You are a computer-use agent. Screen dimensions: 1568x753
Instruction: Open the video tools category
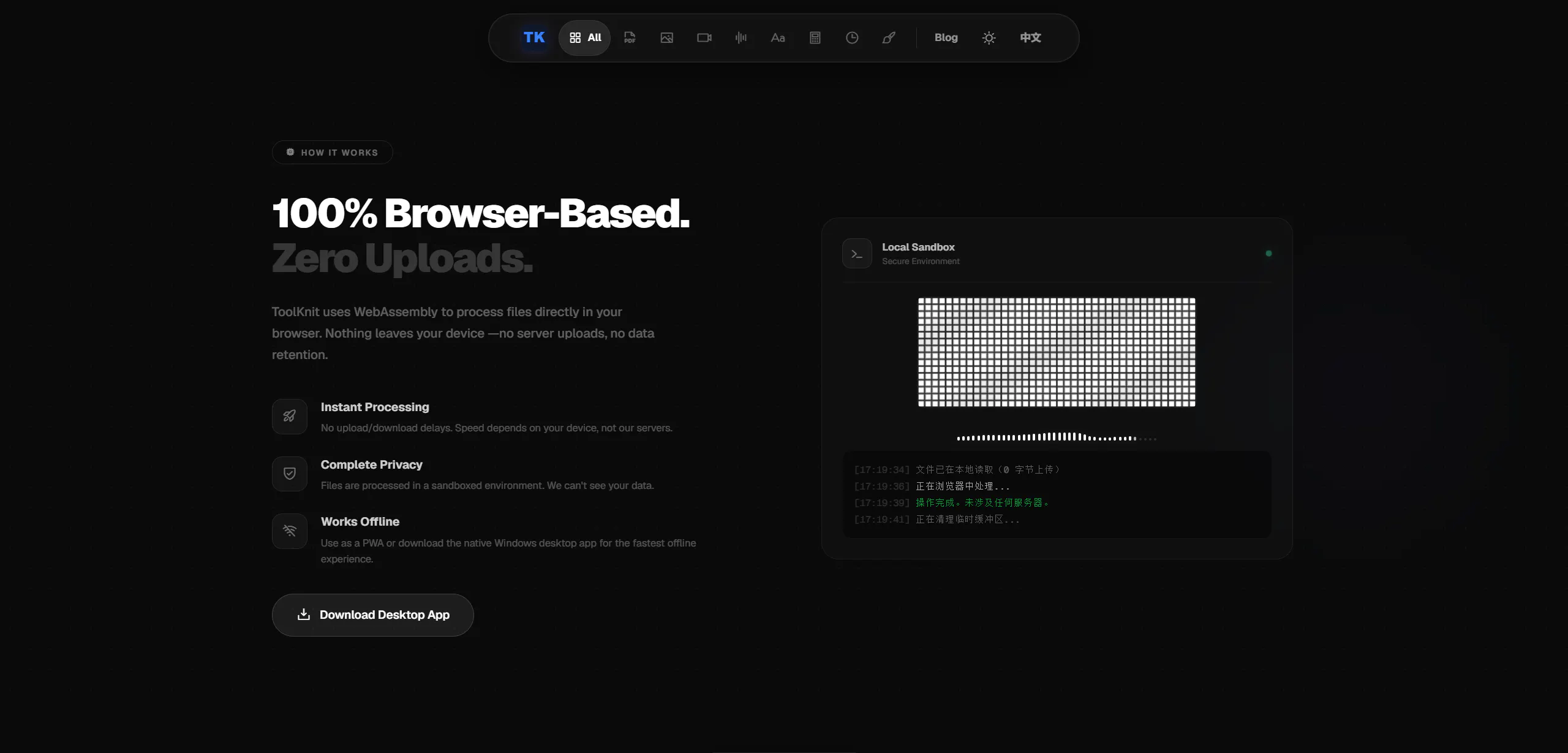pos(704,37)
